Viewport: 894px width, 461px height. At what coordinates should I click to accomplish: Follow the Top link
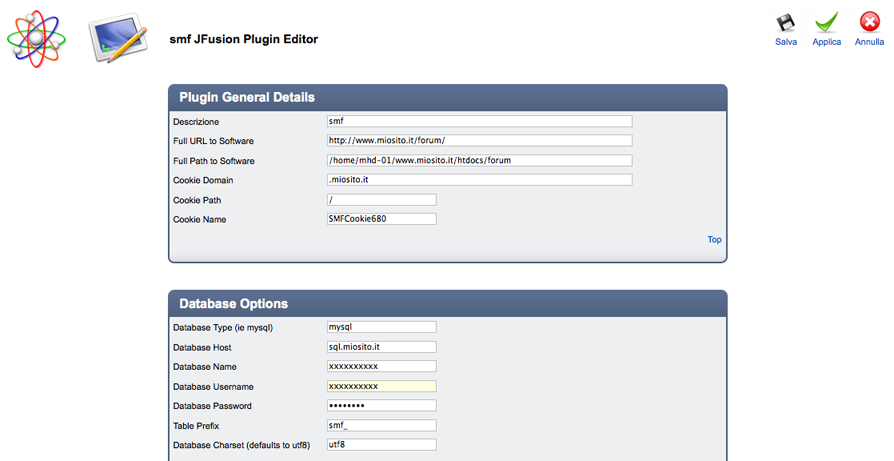[714, 239]
